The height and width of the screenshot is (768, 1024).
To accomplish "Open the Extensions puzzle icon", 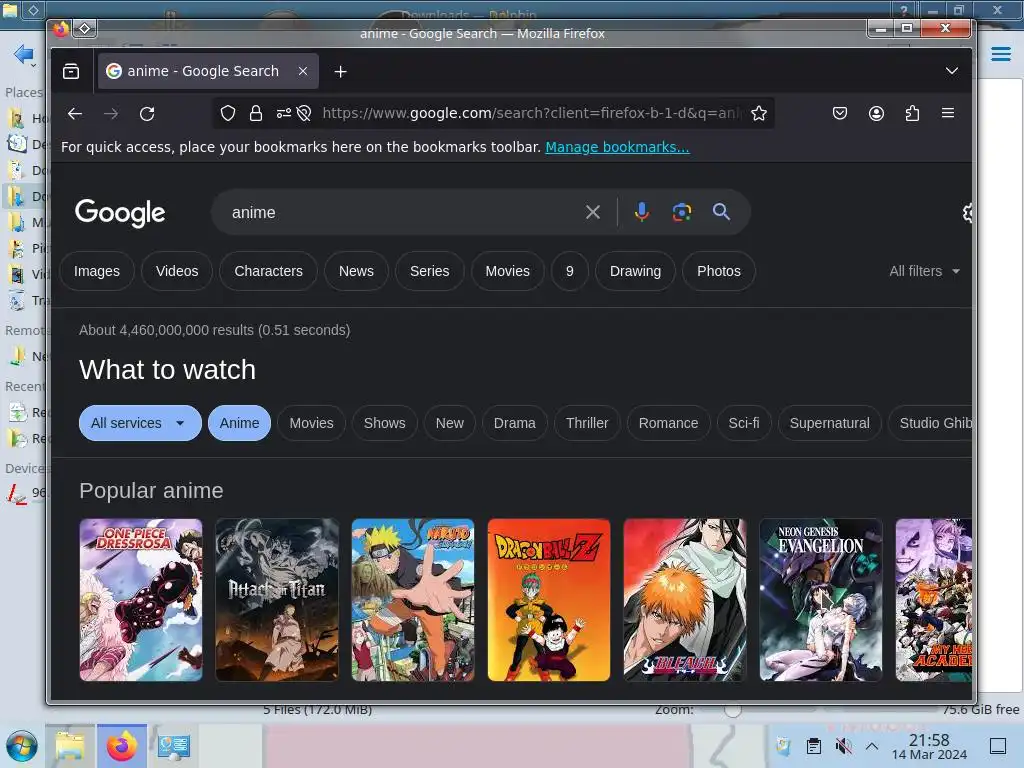I will coord(912,113).
